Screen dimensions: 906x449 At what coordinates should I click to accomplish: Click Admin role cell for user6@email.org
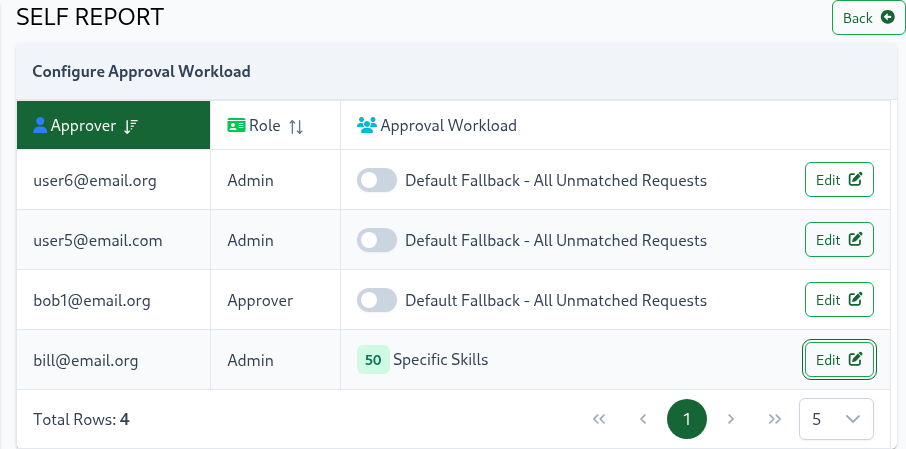[x=275, y=180]
